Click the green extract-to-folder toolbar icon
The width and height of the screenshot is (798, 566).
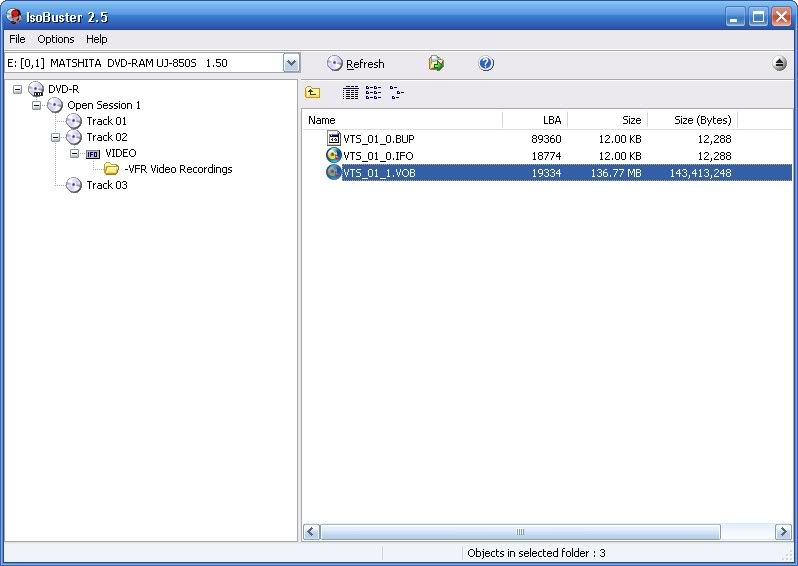436,63
